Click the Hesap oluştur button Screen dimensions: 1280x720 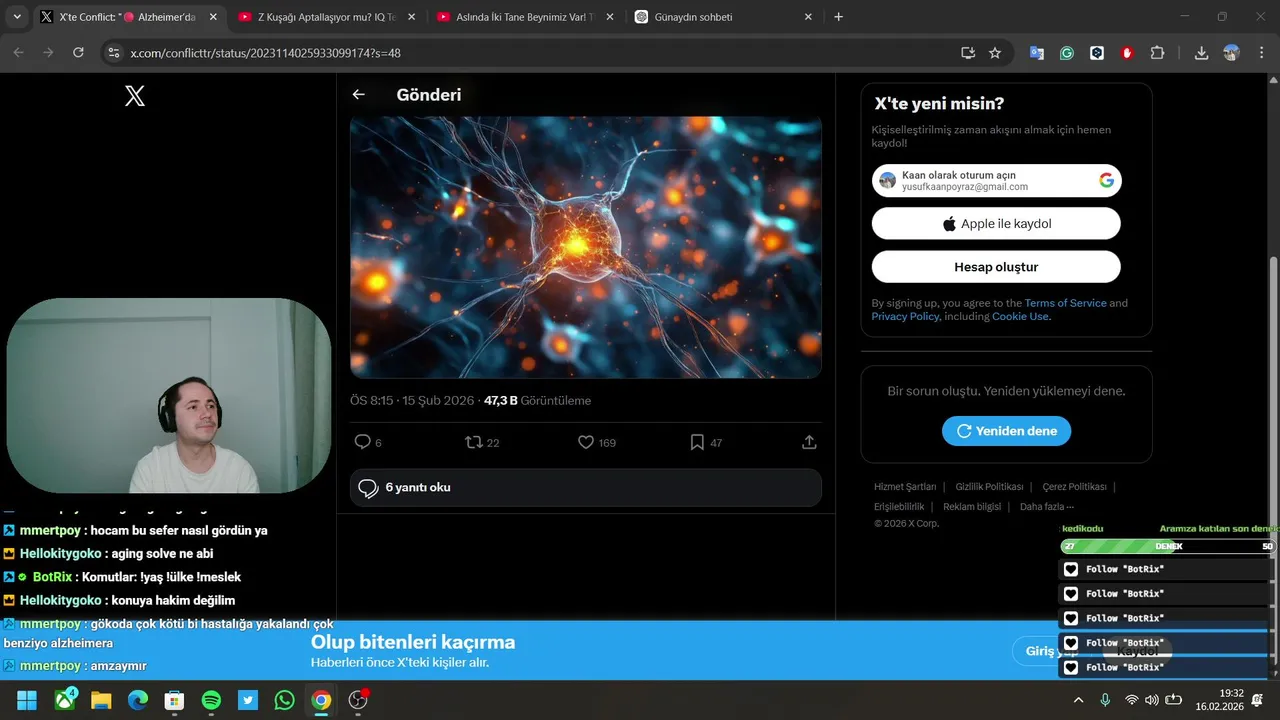pos(996,267)
